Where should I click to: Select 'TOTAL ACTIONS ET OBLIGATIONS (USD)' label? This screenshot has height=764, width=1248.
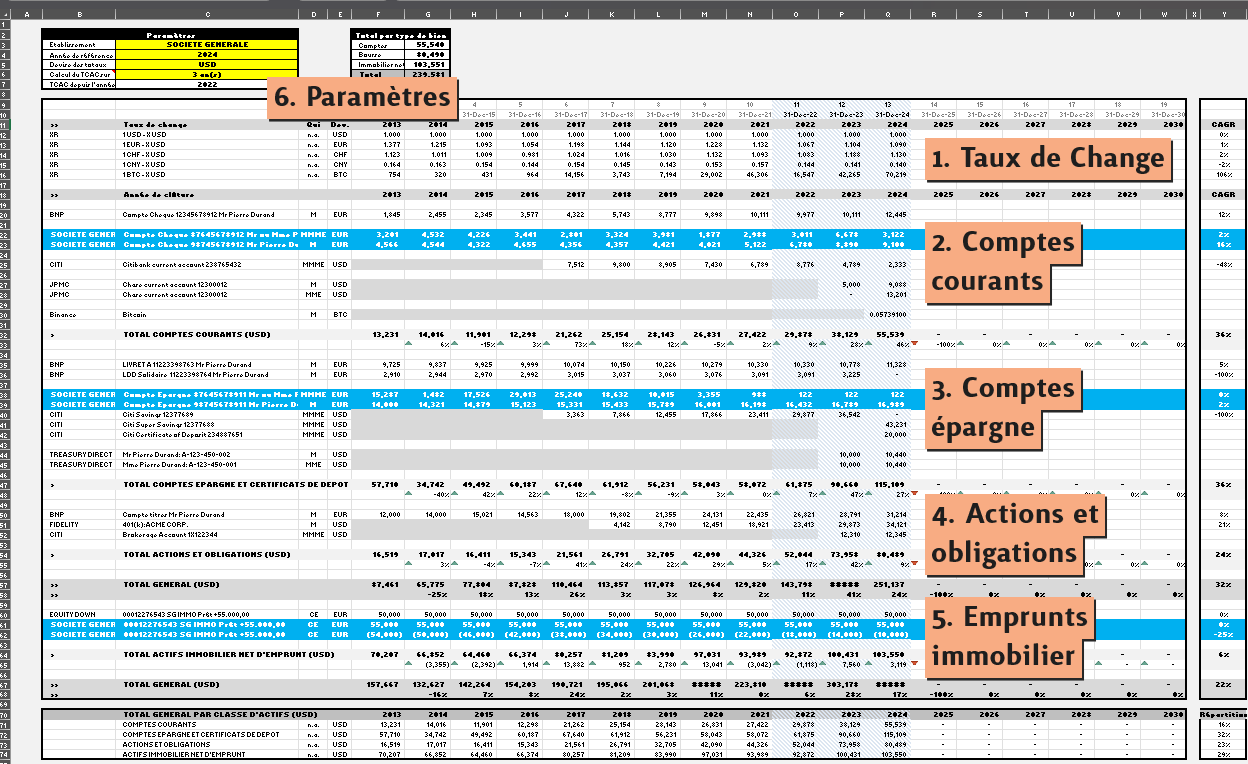coord(205,554)
